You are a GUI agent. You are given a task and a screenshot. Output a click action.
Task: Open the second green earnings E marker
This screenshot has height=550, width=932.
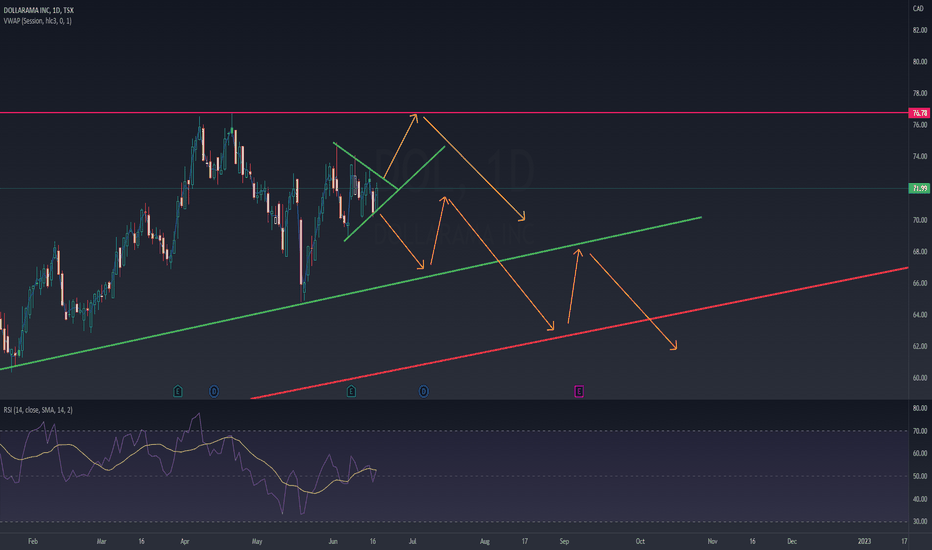tap(351, 391)
